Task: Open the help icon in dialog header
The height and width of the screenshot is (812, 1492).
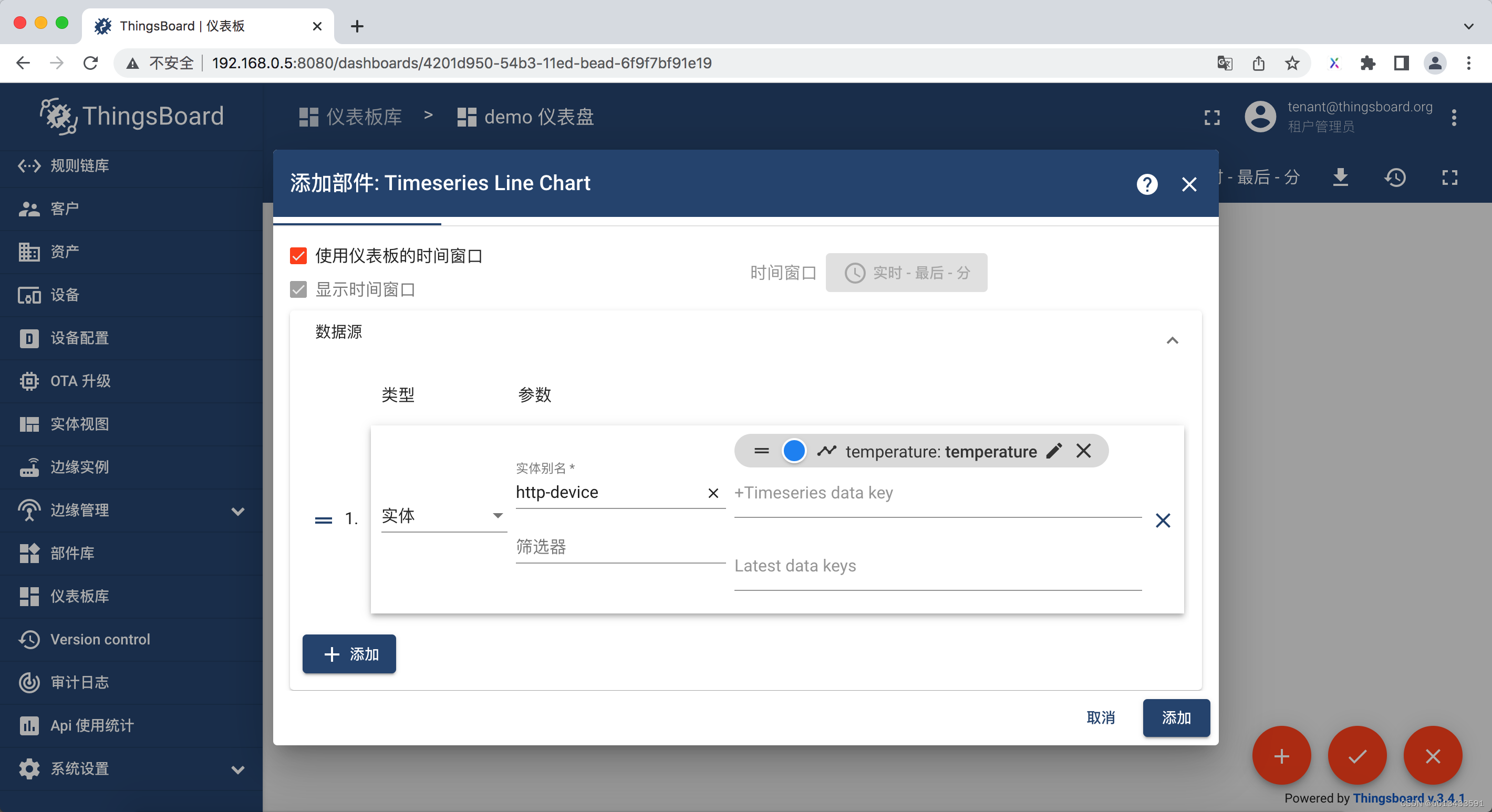Action: [x=1147, y=184]
